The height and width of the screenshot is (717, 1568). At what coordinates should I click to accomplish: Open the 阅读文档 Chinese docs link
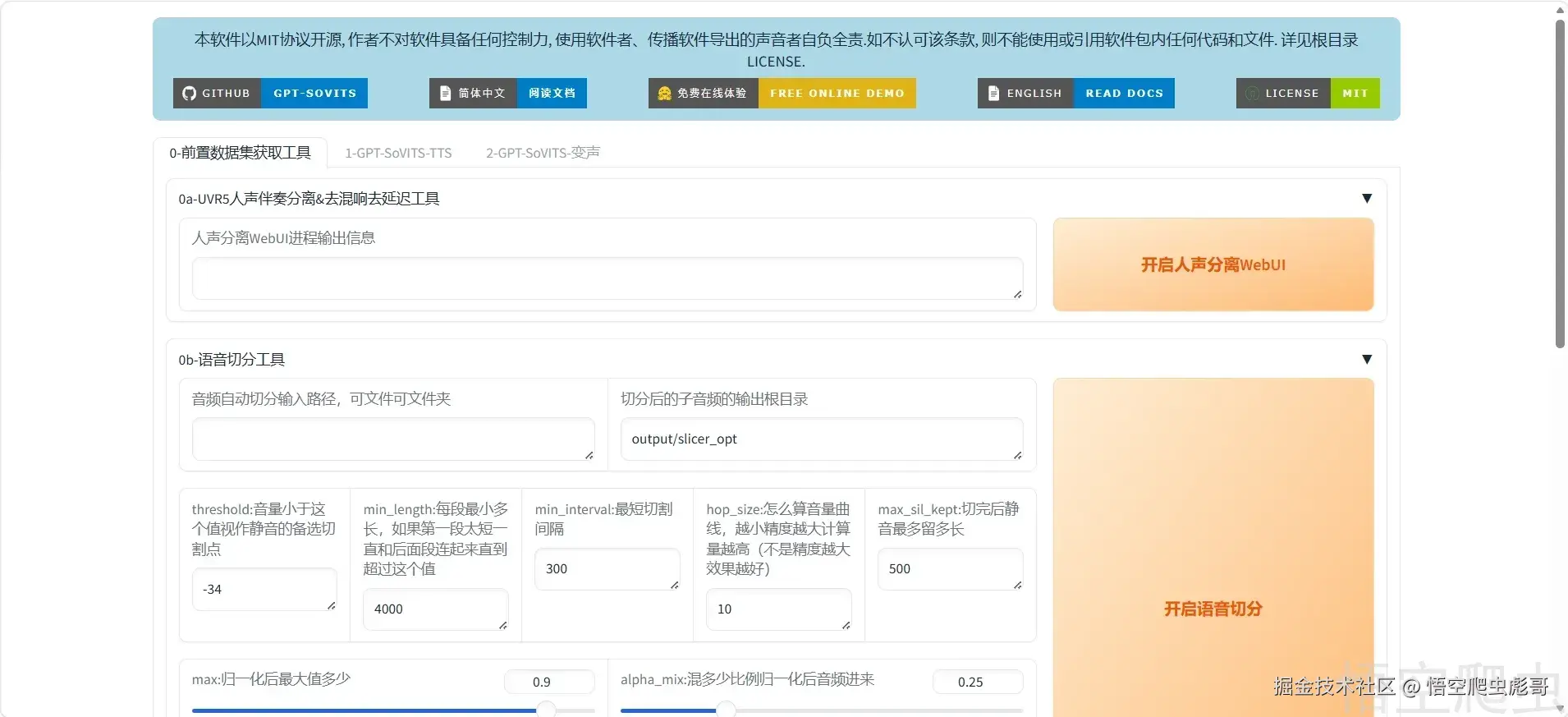(x=552, y=94)
